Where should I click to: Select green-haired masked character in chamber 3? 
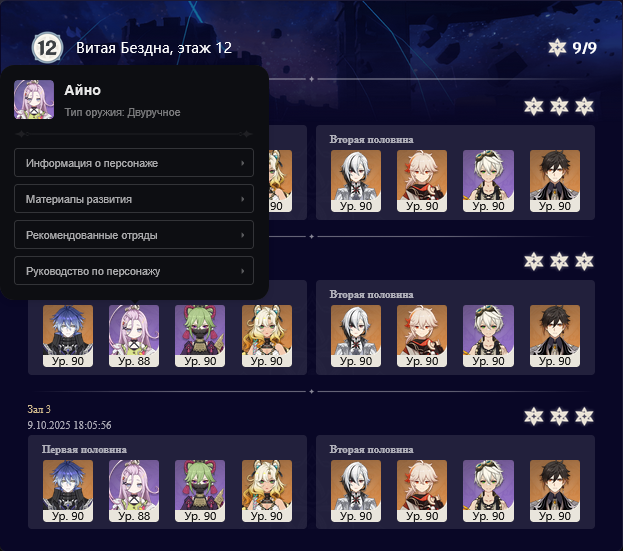pos(200,491)
